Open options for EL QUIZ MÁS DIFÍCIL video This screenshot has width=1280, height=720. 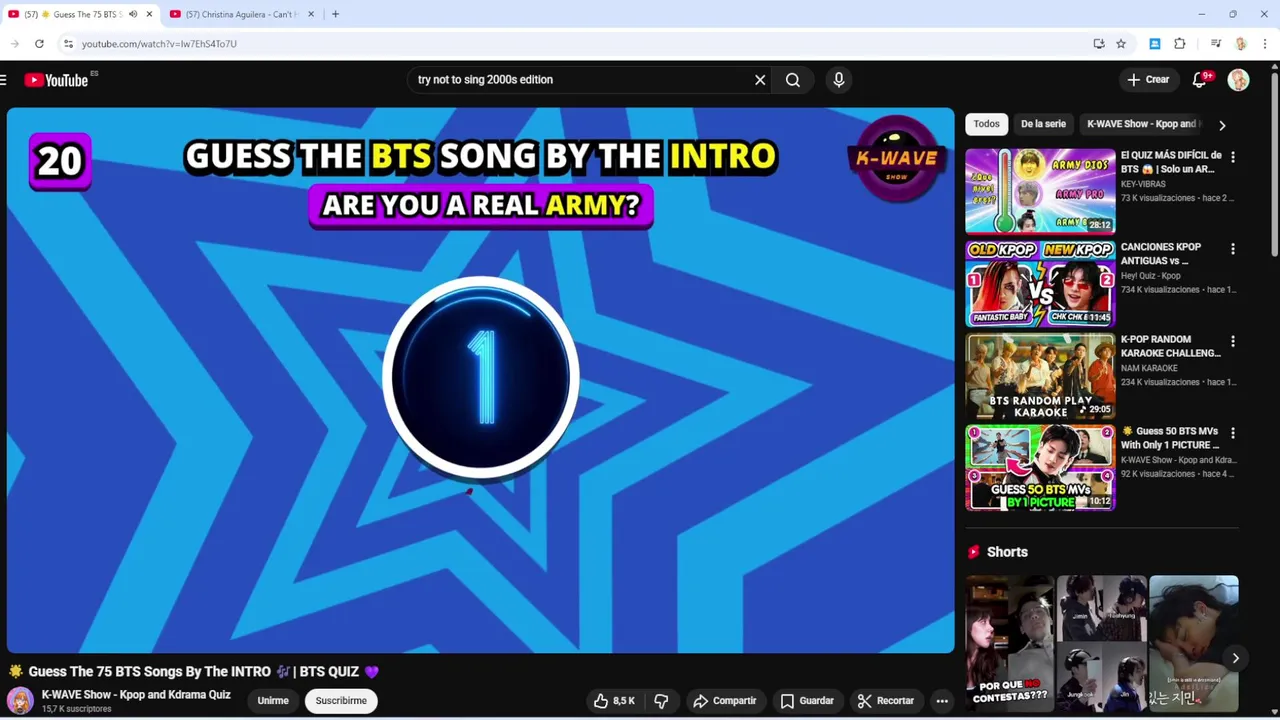(1233, 157)
